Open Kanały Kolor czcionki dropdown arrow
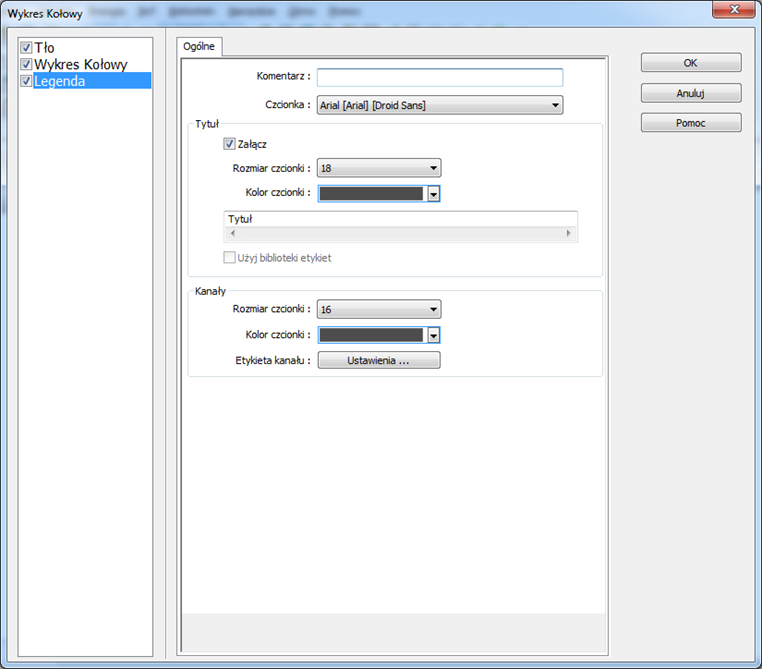 (x=433, y=335)
